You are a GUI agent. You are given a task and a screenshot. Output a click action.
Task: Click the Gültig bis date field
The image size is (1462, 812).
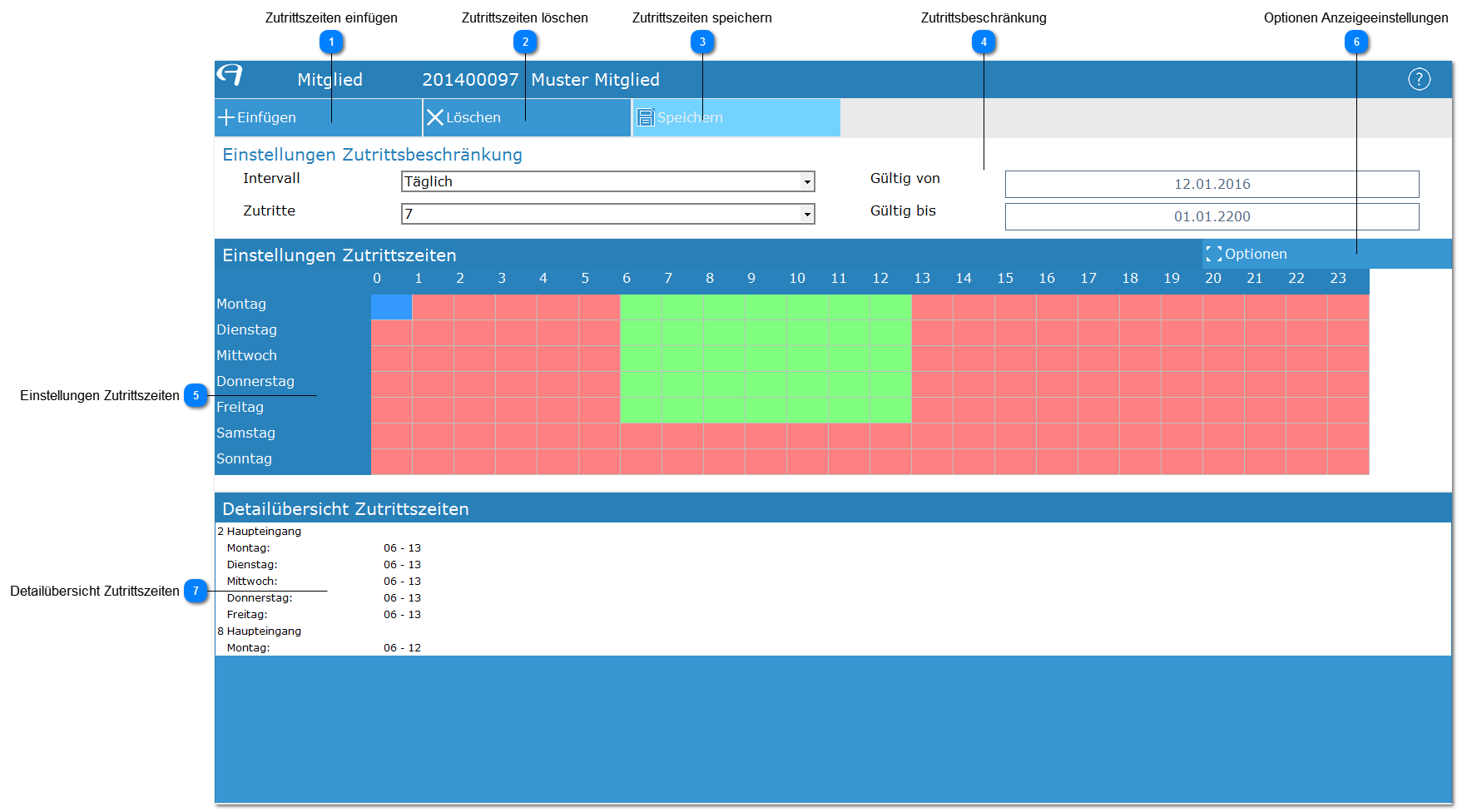[1212, 216]
